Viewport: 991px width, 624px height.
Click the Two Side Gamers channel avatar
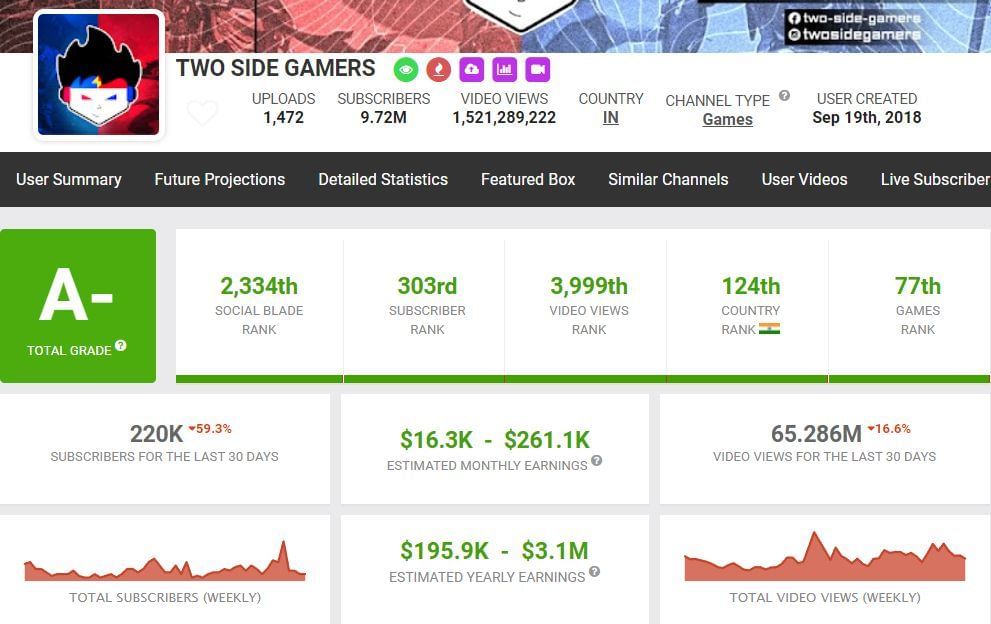[98, 75]
